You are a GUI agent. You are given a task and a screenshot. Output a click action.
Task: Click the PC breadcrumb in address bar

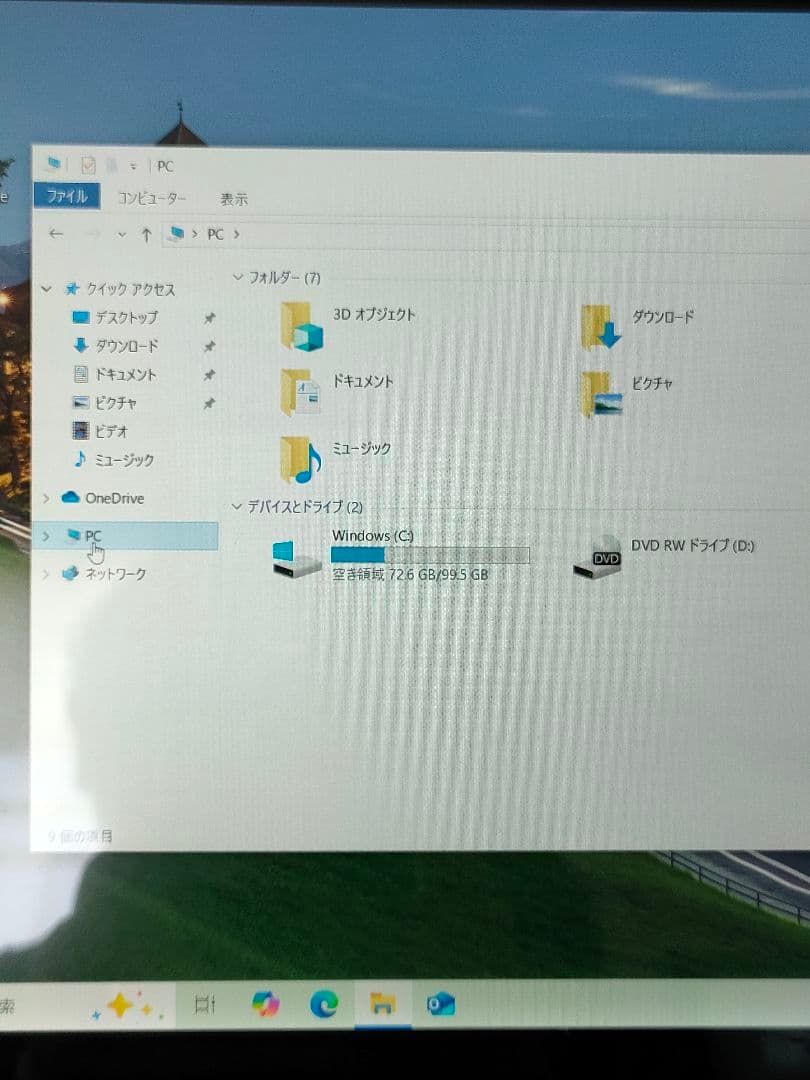[216, 234]
